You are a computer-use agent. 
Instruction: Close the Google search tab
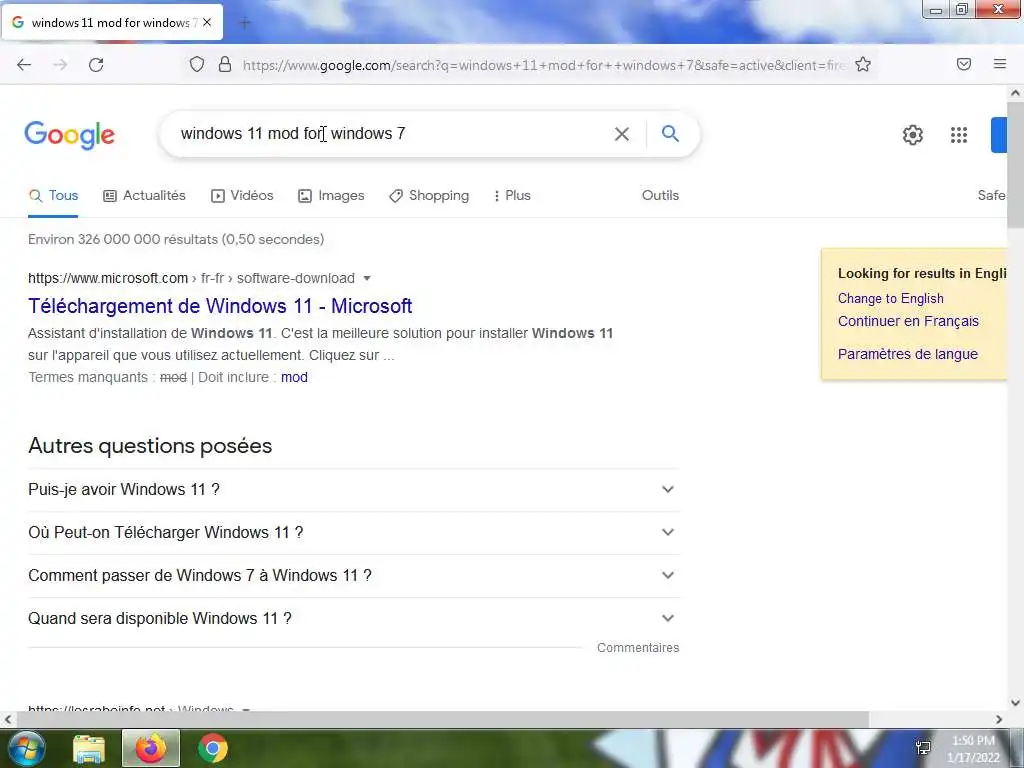tap(207, 22)
